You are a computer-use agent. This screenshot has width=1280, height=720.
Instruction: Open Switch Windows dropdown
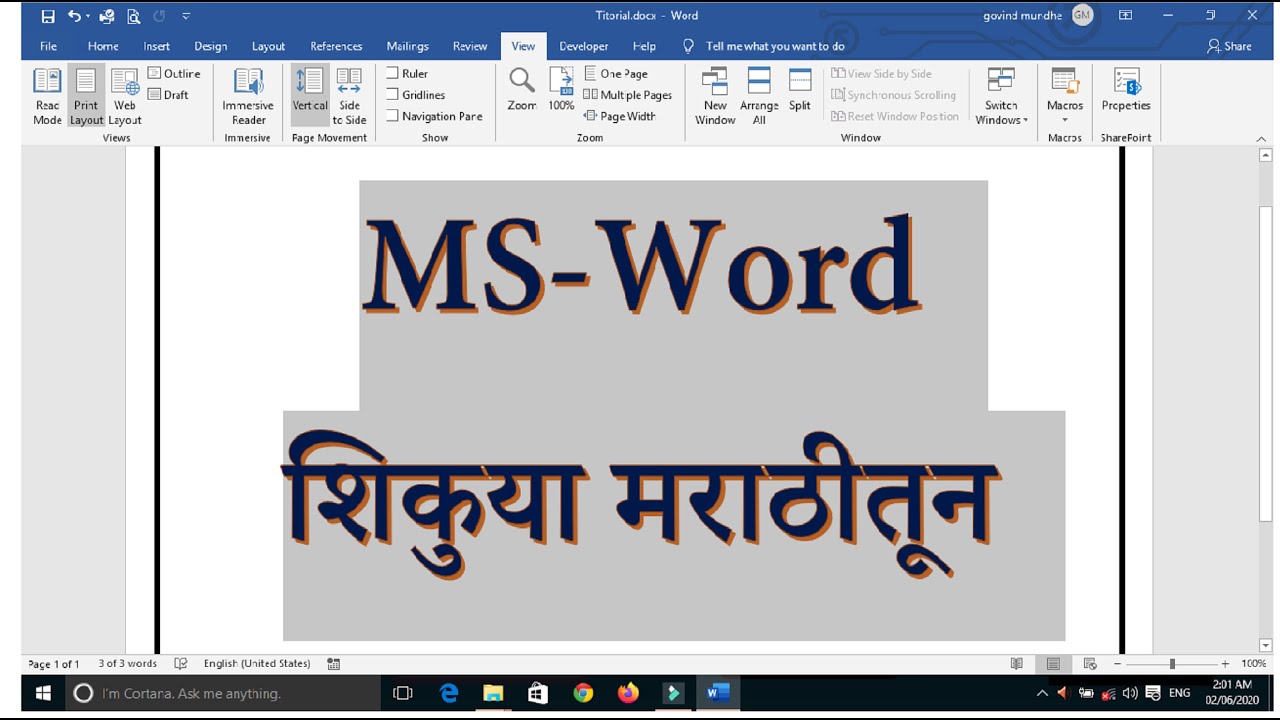1001,97
